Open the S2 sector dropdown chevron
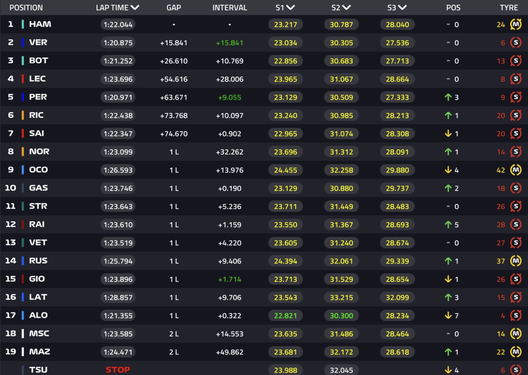 [346, 7]
